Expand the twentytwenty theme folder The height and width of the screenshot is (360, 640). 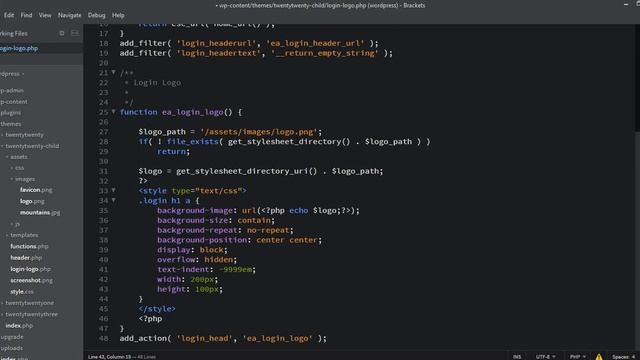pos(2,135)
